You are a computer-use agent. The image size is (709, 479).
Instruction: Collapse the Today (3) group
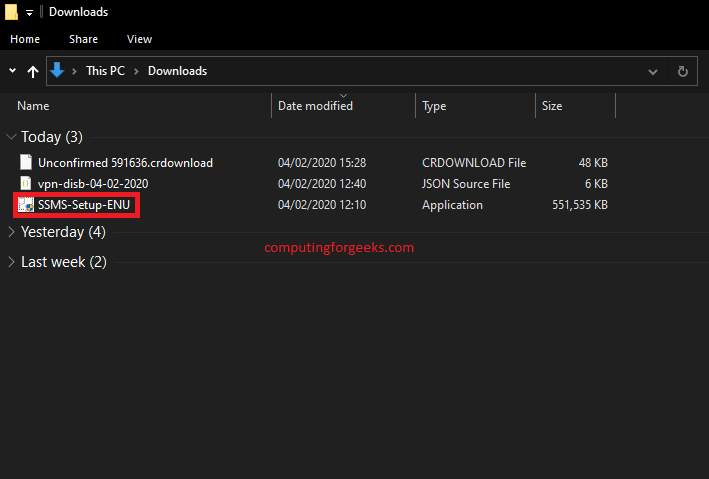tap(12, 136)
